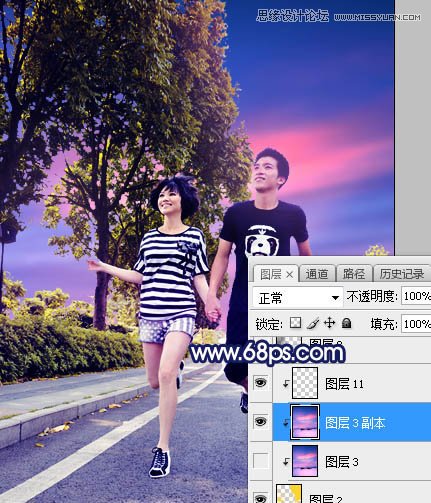Screen dimensions: 431x503
Task: Select layer name 图层 3
Action: [342, 462]
